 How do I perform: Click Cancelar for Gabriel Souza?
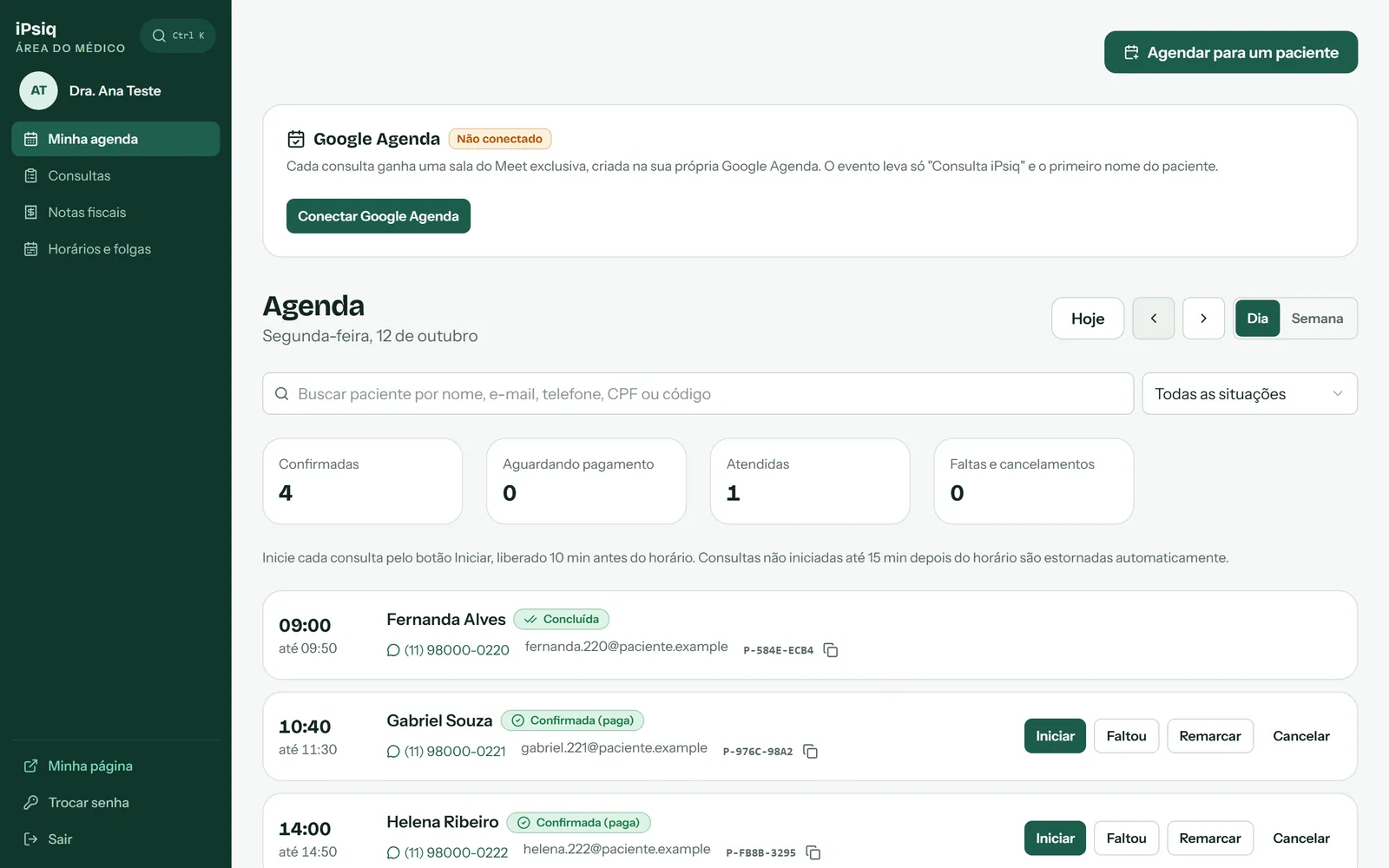tap(1301, 736)
